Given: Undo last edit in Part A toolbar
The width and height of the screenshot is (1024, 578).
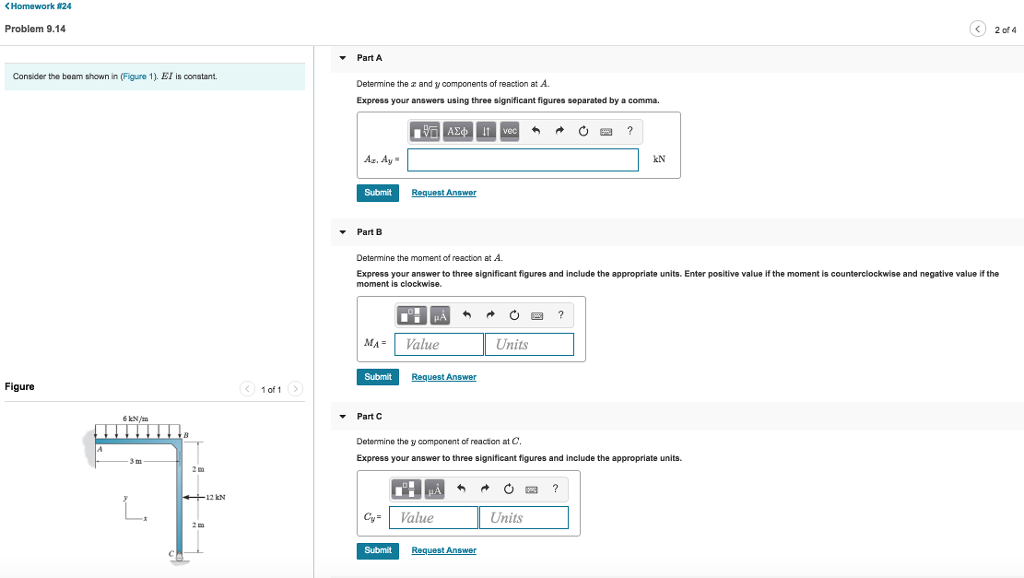Looking at the screenshot, I should tap(536, 131).
